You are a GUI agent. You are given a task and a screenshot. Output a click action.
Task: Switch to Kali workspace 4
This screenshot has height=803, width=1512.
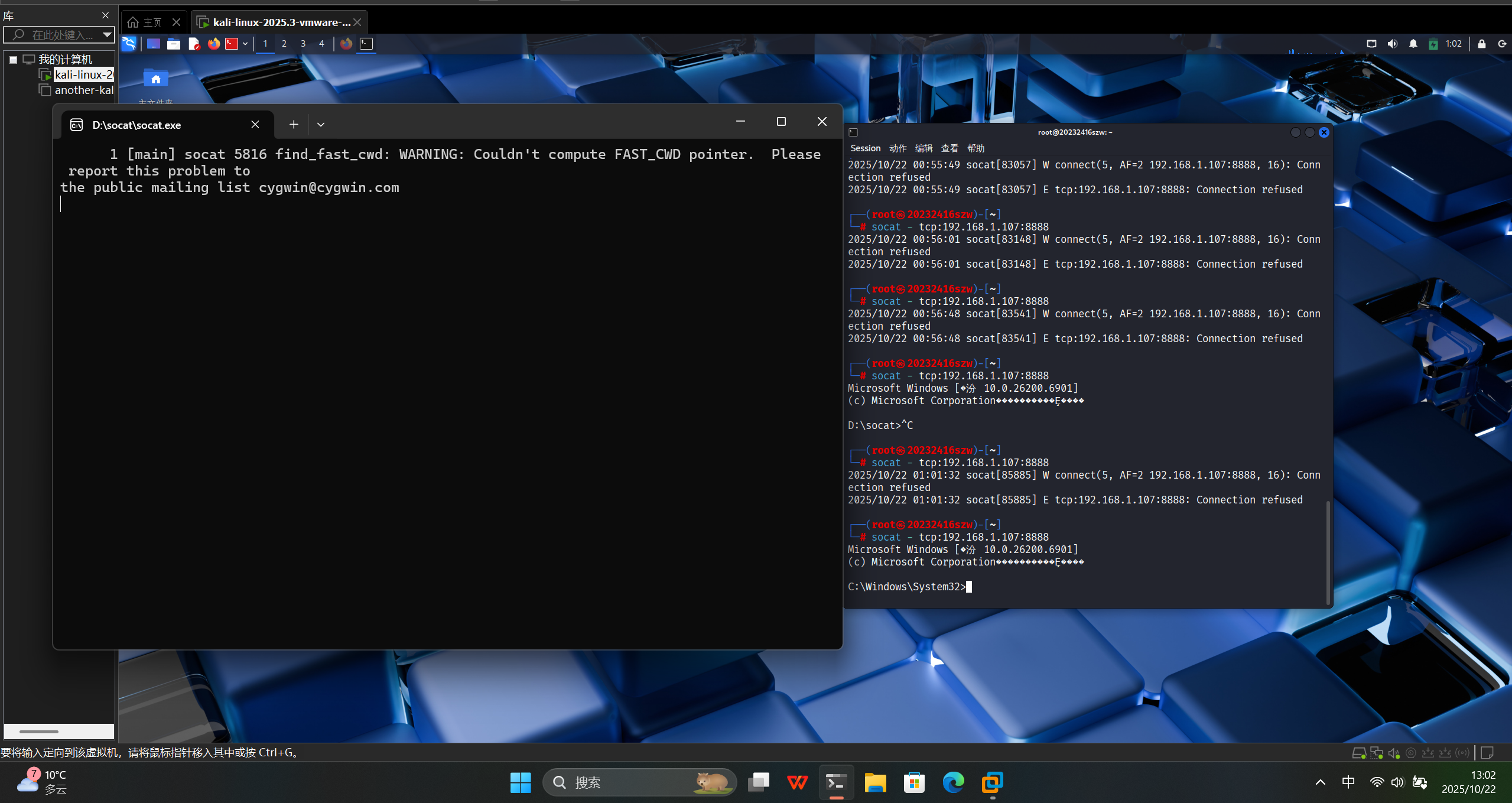(x=321, y=44)
